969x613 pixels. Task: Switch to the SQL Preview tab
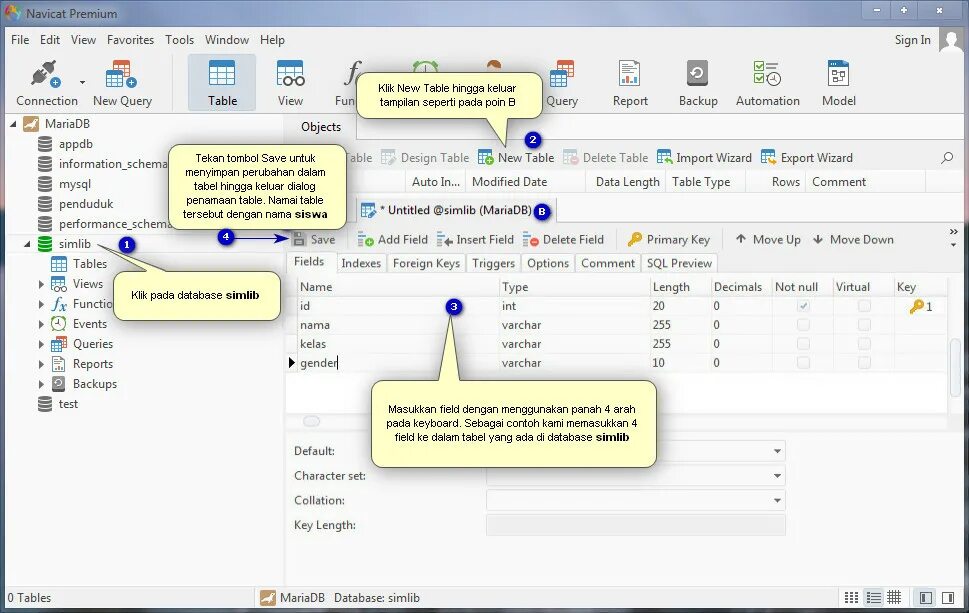(679, 263)
